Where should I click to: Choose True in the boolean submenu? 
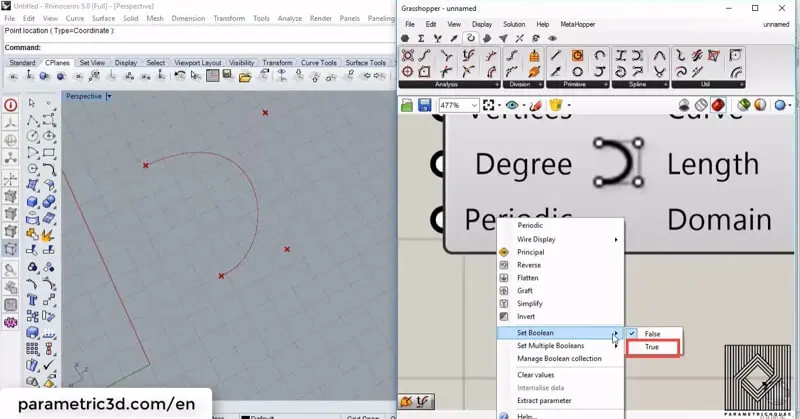coord(652,347)
